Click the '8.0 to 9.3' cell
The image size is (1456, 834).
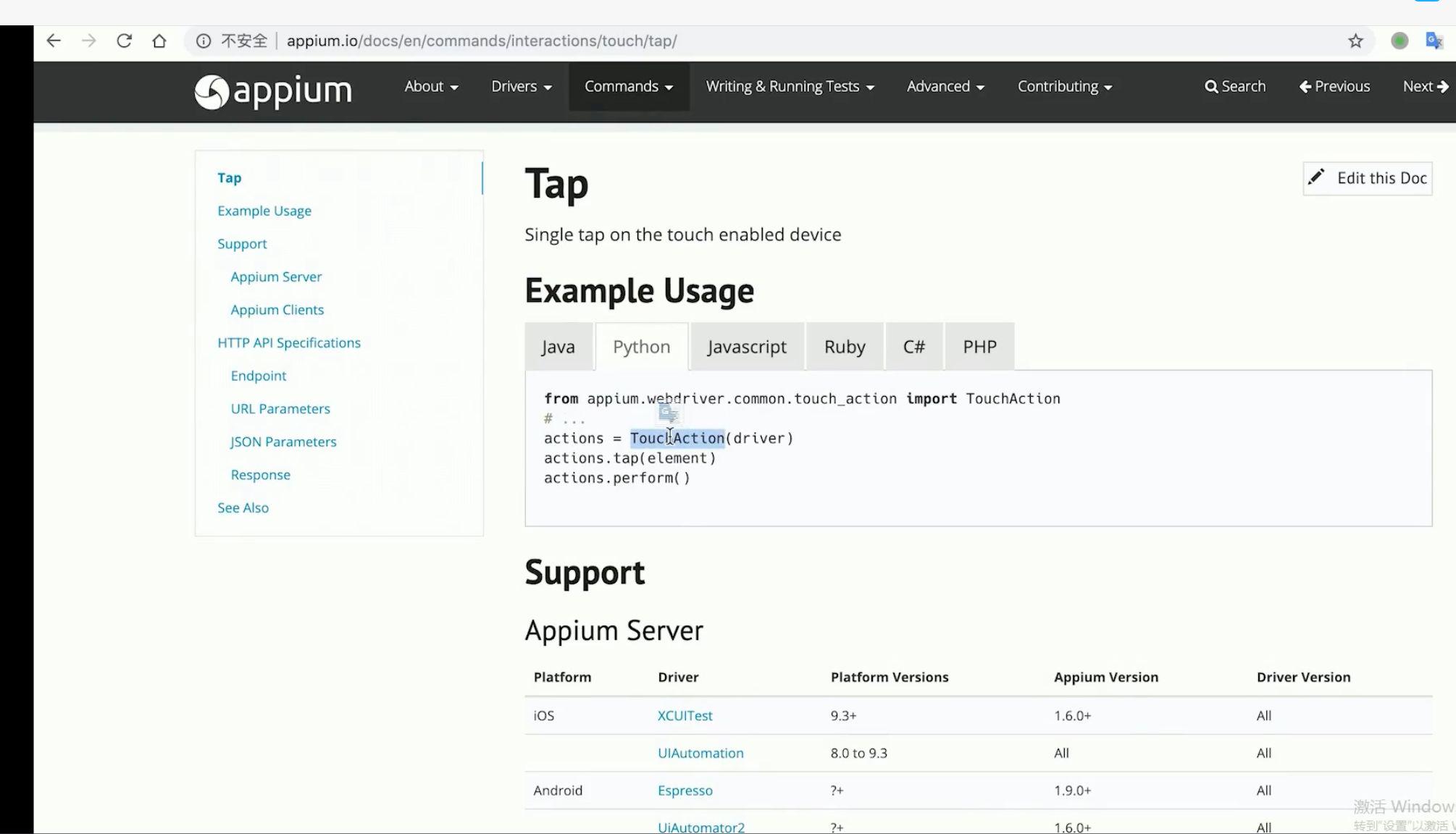[x=859, y=753]
